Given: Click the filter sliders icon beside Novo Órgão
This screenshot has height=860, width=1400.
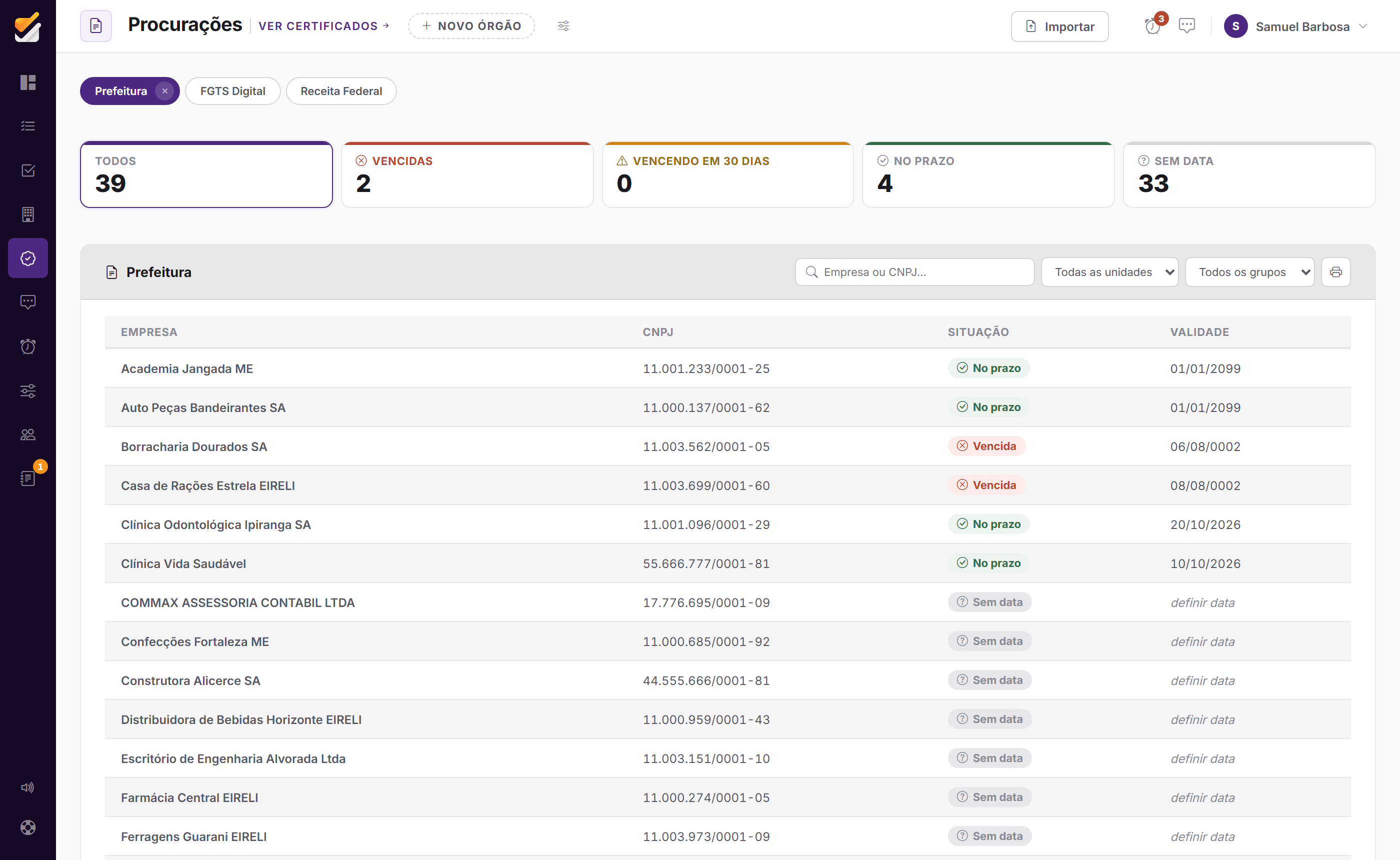Looking at the screenshot, I should click(x=563, y=26).
